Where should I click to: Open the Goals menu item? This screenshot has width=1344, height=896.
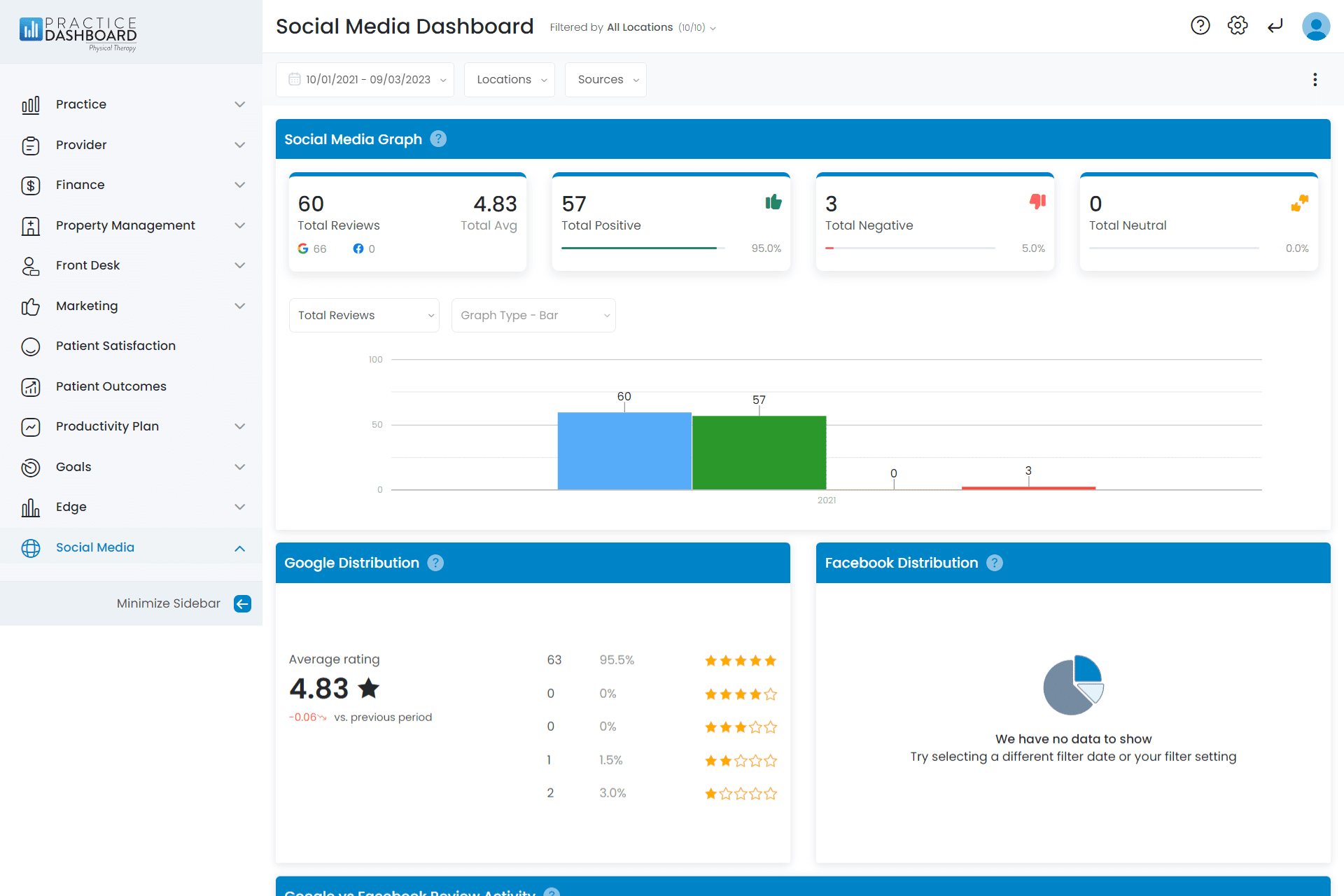point(131,467)
